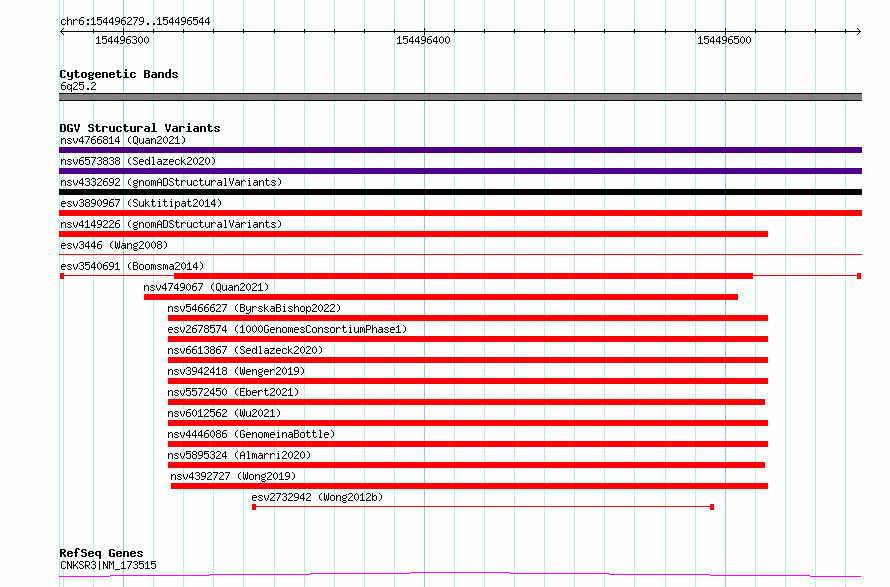Click the black bar under nsv4332692
890x587 pixels.
coord(460,192)
